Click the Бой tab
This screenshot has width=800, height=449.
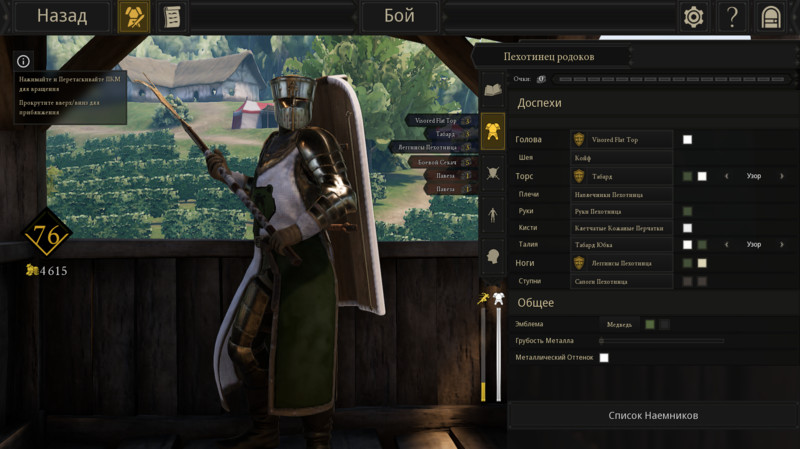pos(399,16)
